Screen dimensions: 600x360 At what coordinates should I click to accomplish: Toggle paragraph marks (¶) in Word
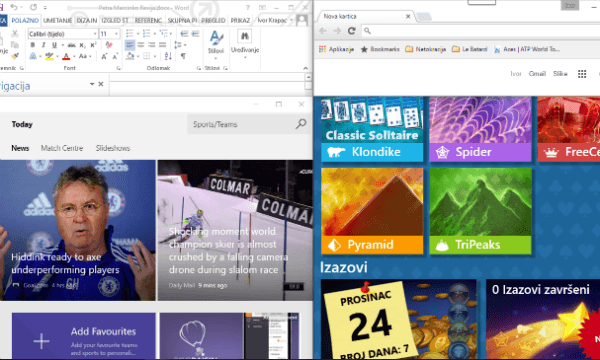(x=183, y=56)
